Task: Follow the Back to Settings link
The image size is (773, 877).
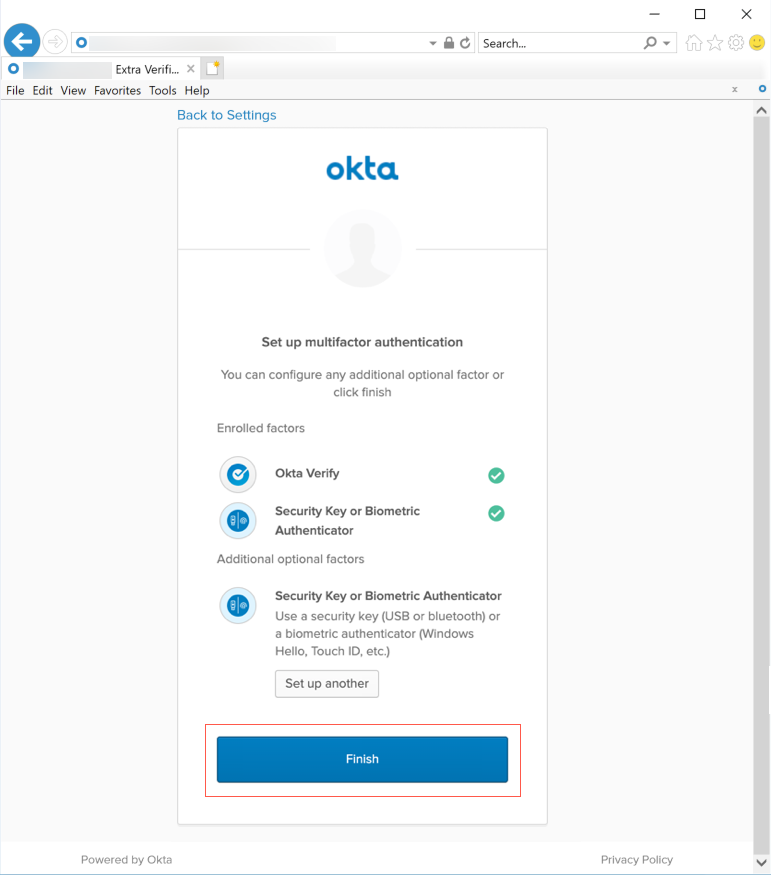Action: pos(226,115)
